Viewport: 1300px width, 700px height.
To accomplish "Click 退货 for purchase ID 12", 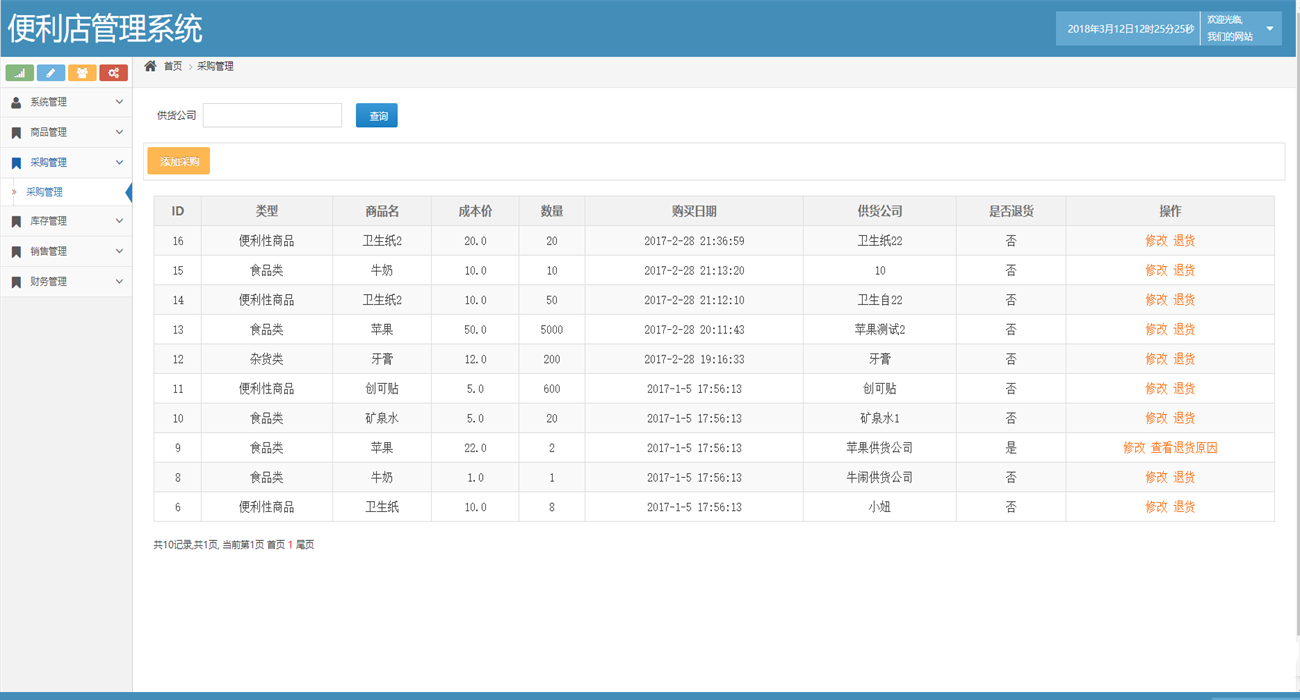I will (1184, 359).
